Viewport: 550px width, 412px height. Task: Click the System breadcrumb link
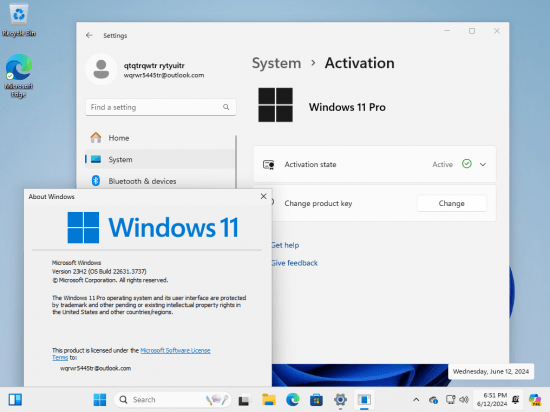tap(276, 63)
